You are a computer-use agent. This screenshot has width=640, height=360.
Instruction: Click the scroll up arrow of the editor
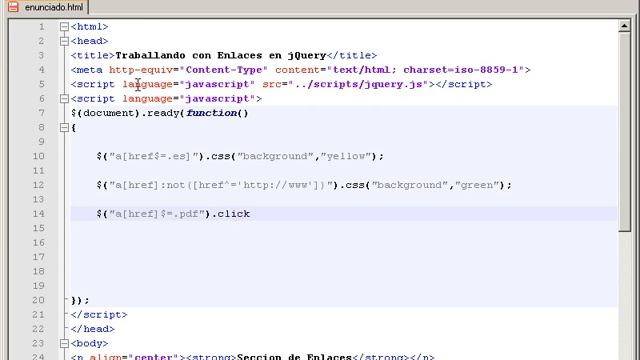624,26
